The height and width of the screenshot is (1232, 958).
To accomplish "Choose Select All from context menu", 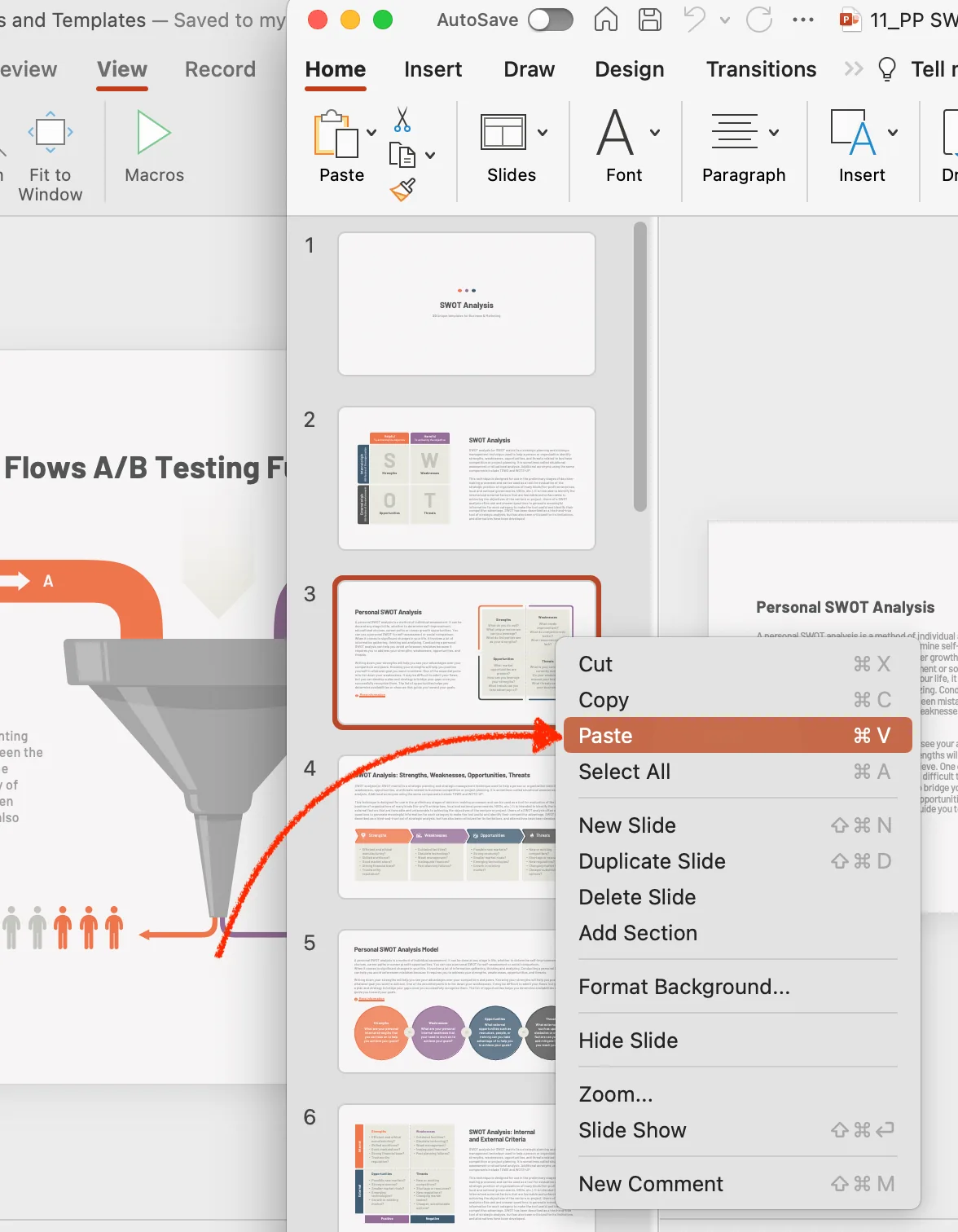I will click(738, 772).
